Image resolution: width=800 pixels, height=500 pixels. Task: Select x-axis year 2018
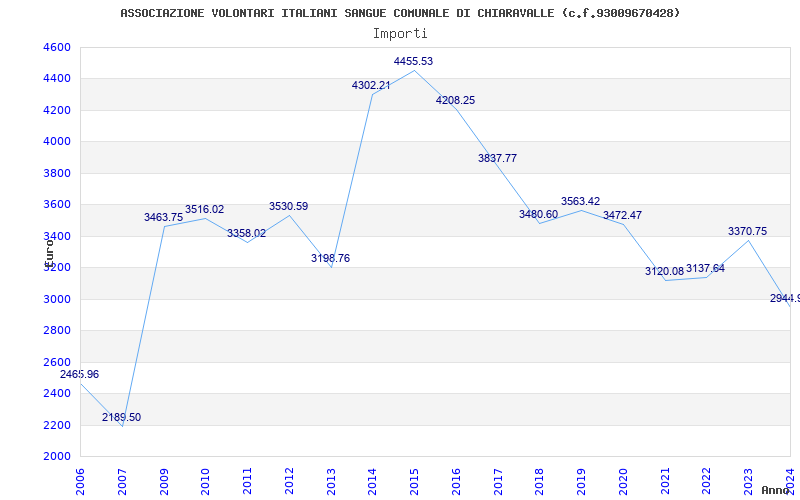(540, 481)
